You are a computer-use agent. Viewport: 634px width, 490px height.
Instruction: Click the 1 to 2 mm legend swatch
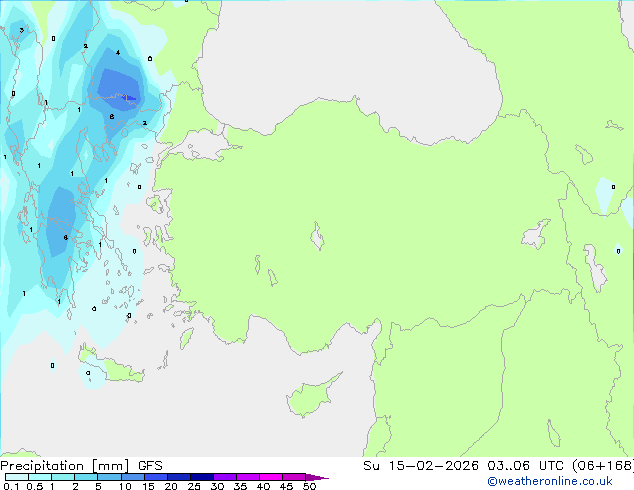tap(63, 477)
